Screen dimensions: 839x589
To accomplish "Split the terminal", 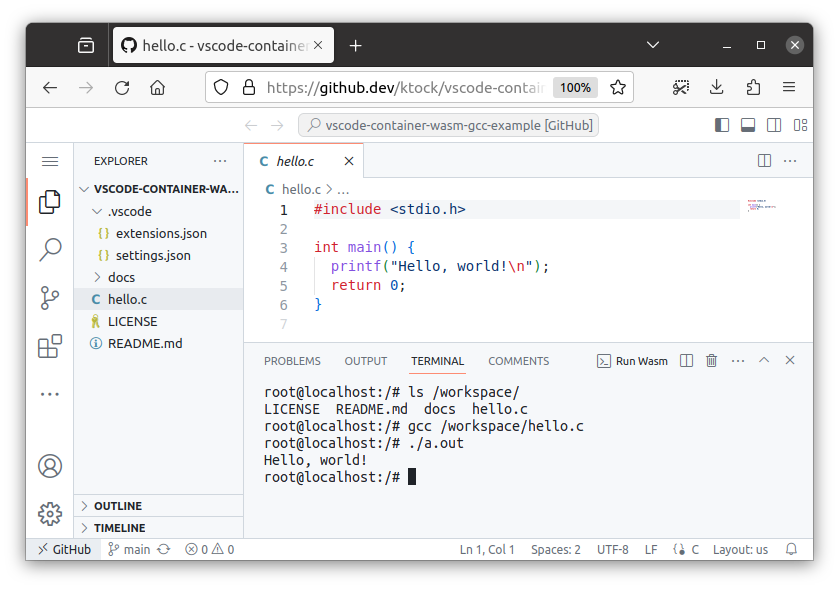I will pyautogui.click(x=687, y=361).
